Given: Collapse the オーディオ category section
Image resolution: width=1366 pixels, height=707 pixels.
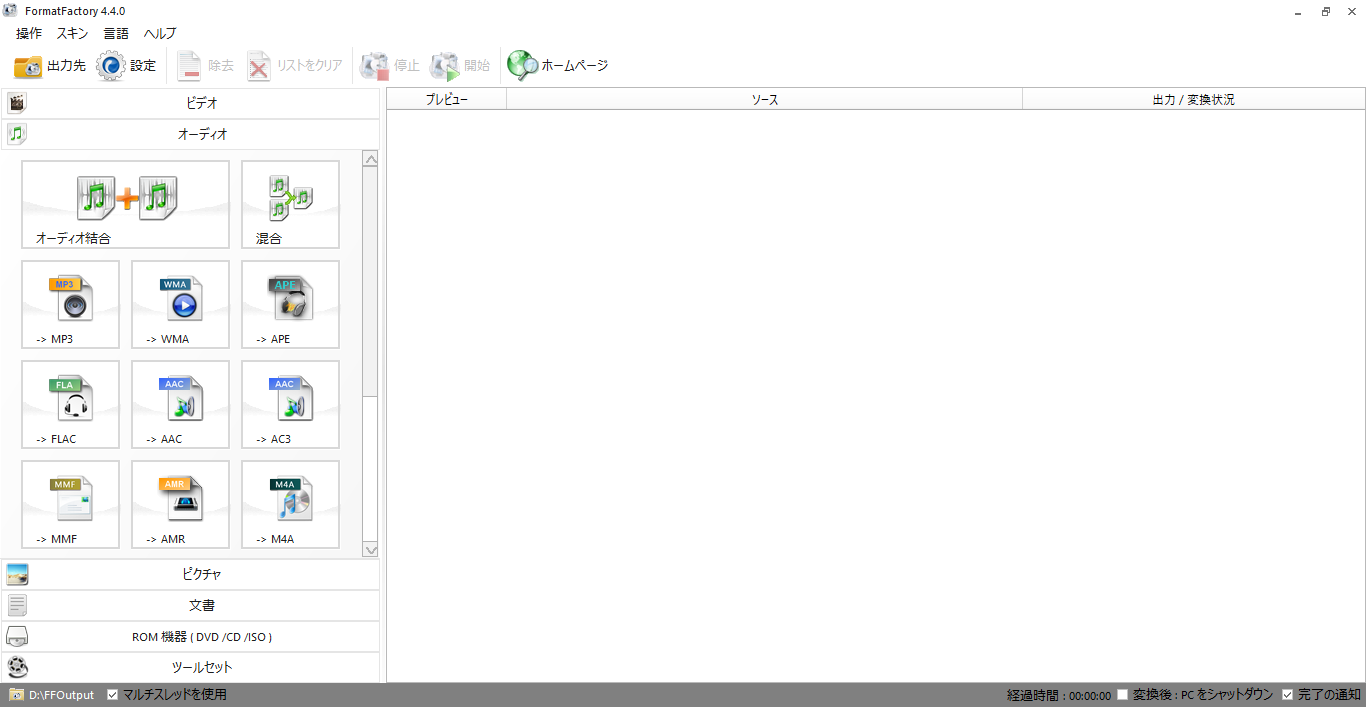Looking at the screenshot, I should coord(190,134).
